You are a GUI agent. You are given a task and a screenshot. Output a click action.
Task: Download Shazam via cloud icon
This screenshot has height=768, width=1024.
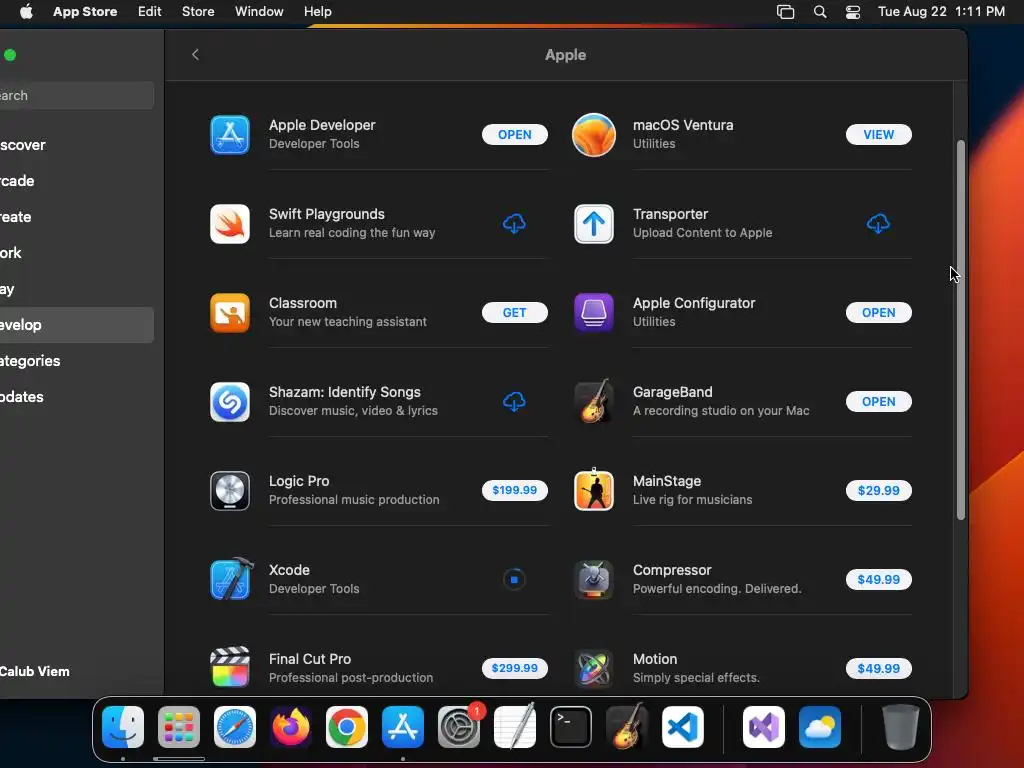pos(515,402)
